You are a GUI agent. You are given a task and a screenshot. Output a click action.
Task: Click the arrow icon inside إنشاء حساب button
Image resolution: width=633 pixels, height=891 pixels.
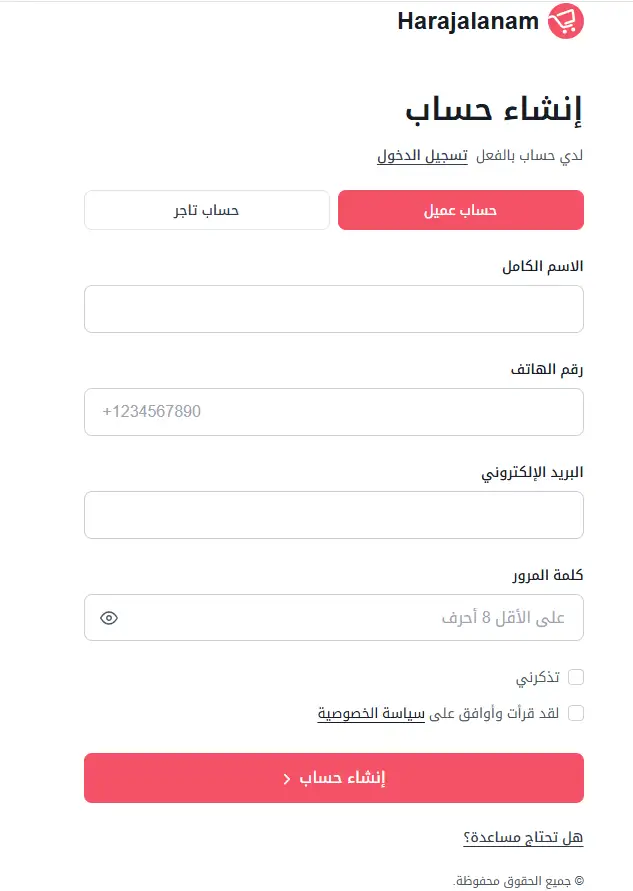(287, 778)
